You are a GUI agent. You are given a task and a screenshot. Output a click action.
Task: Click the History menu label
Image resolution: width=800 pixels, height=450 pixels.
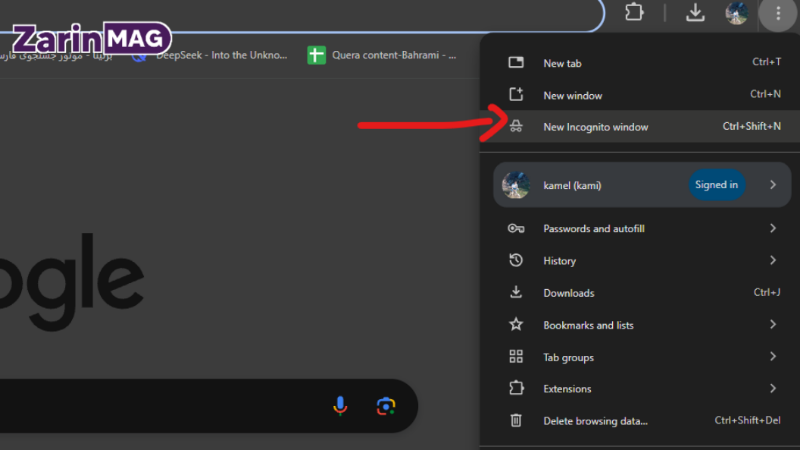click(x=560, y=261)
